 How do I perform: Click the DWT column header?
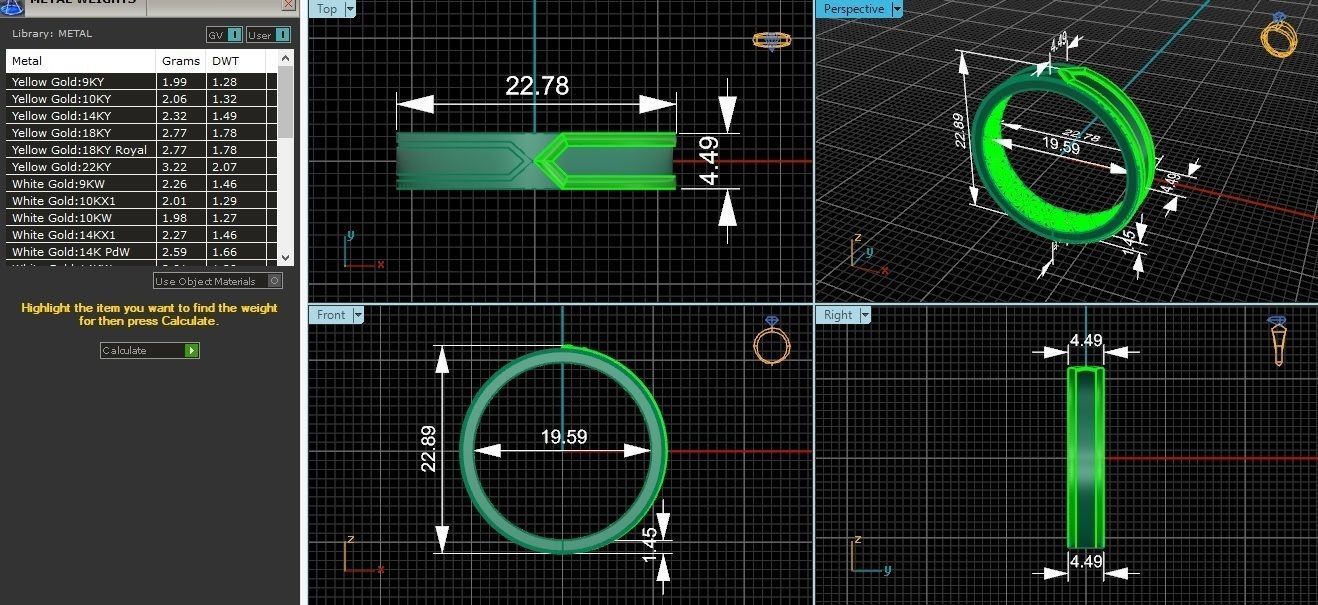[x=224, y=61]
